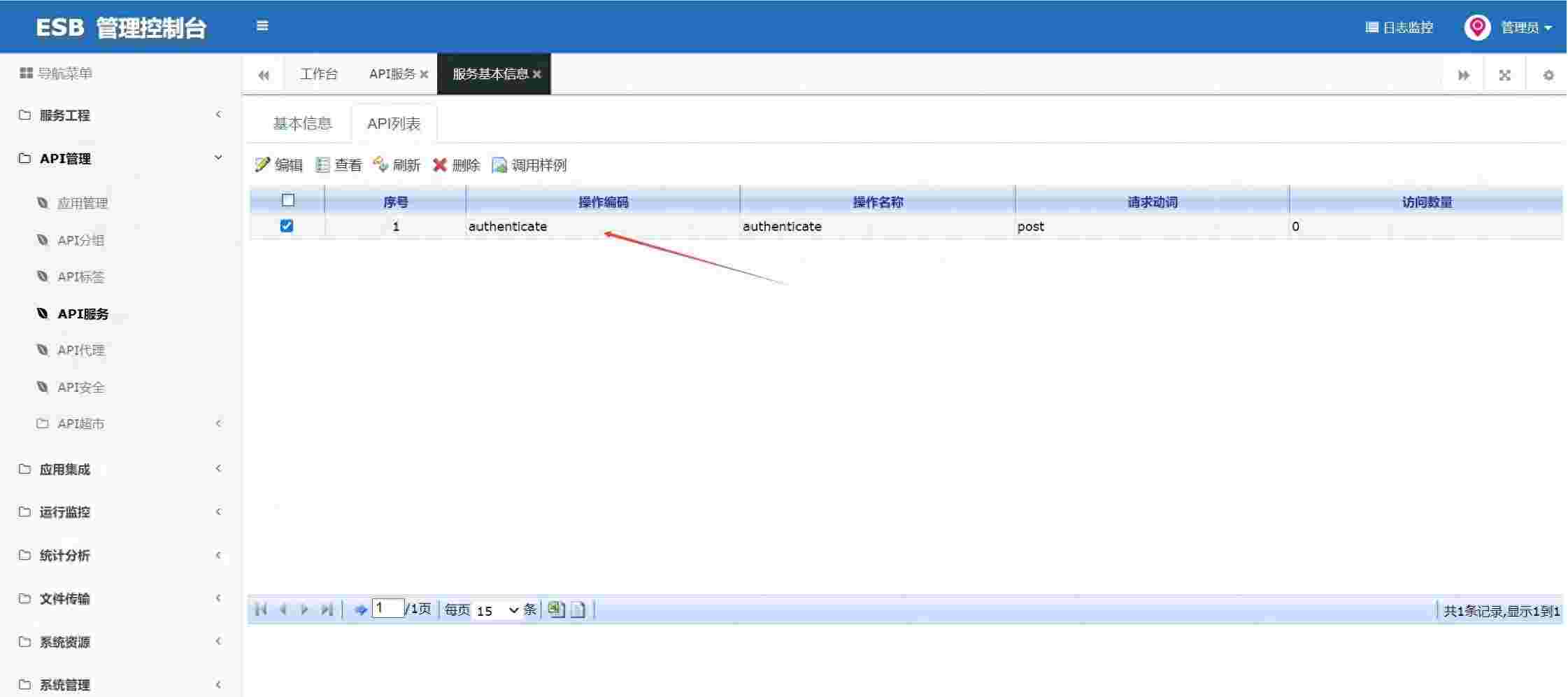1568x697 pixels.
Task: Click the document export icon in pager
Action: (578, 610)
